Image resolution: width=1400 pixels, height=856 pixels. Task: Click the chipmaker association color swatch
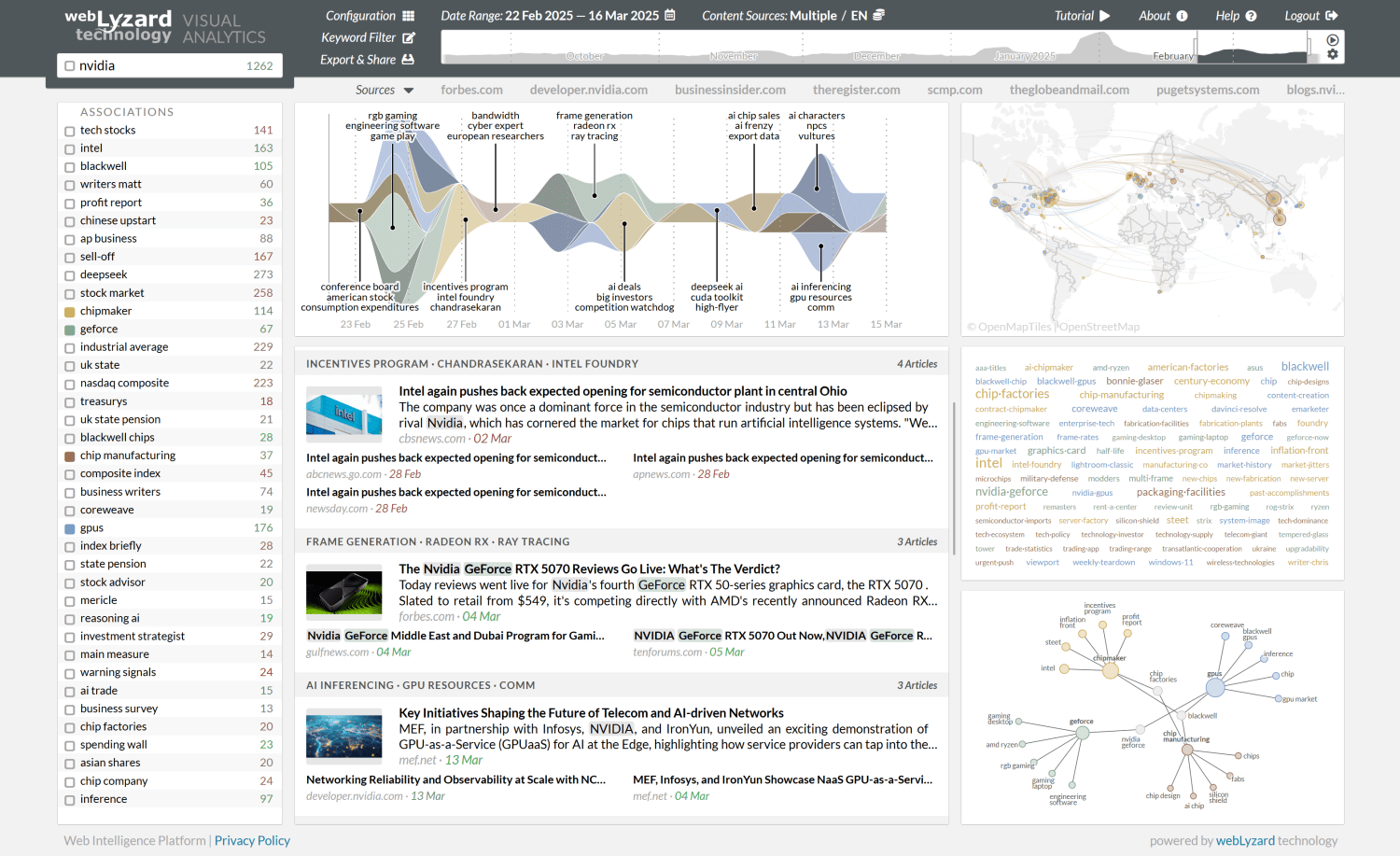[x=69, y=310]
